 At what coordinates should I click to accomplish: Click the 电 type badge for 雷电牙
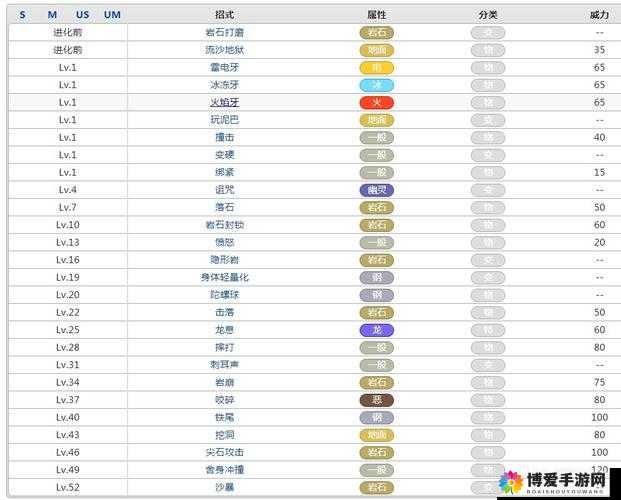(x=377, y=68)
